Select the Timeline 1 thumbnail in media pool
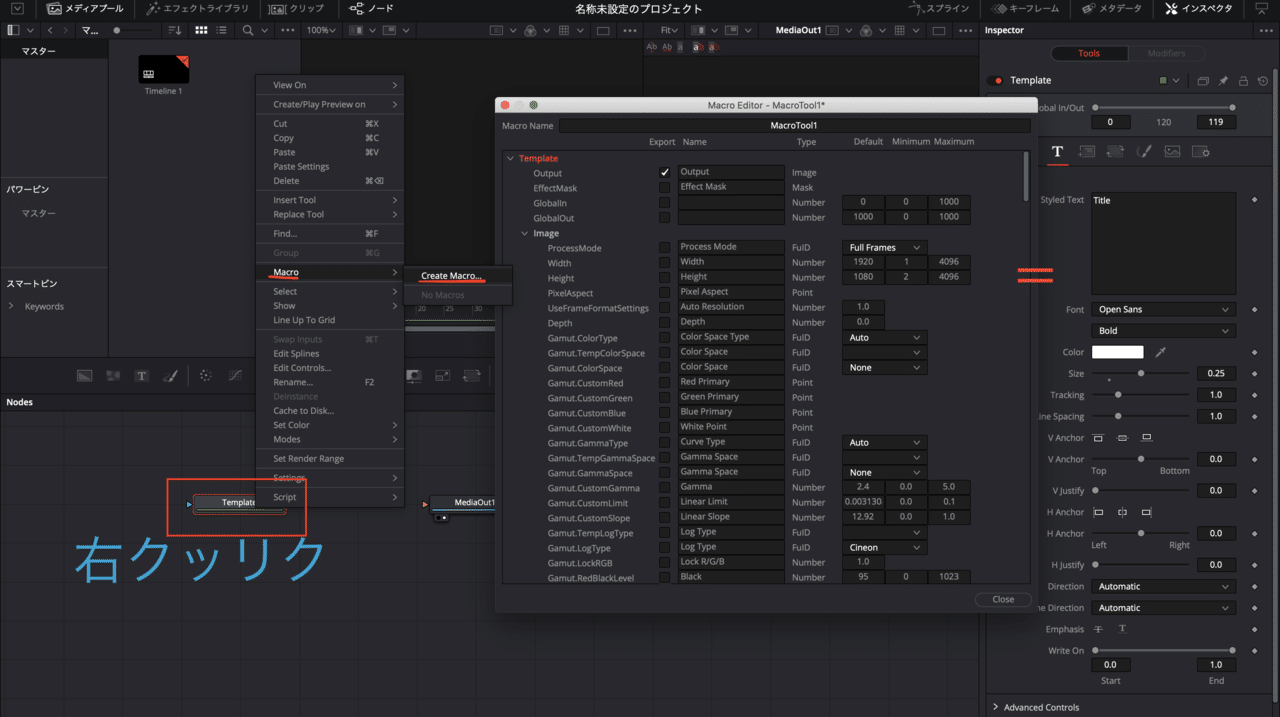This screenshot has width=1280, height=717. [164, 69]
